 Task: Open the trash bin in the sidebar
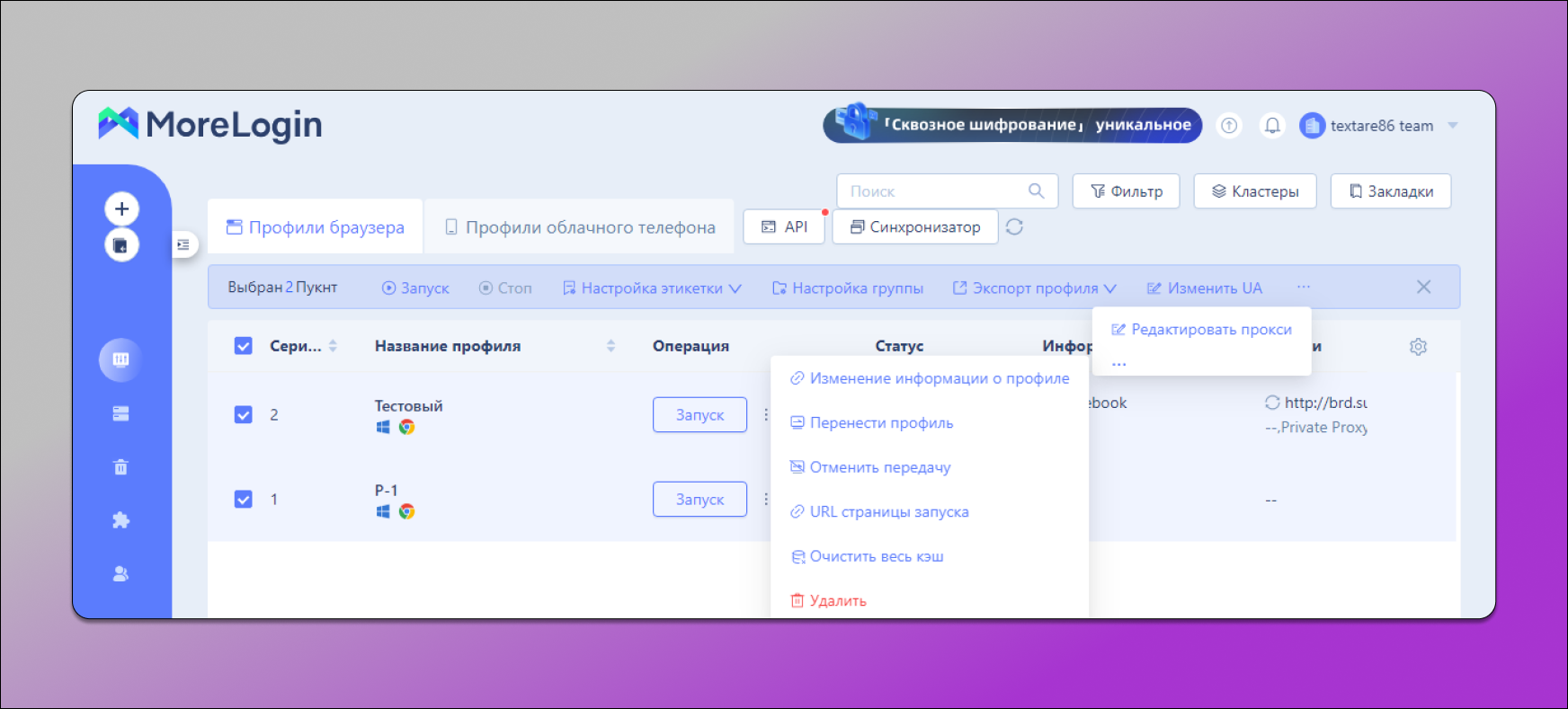pyautogui.click(x=120, y=466)
